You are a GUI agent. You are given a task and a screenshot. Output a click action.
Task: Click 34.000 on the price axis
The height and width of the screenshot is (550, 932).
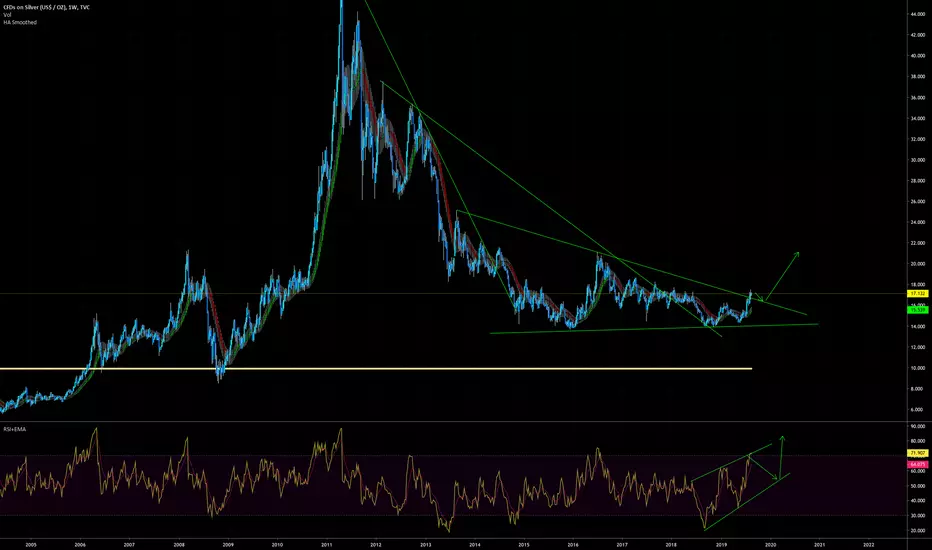(x=917, y=118)
